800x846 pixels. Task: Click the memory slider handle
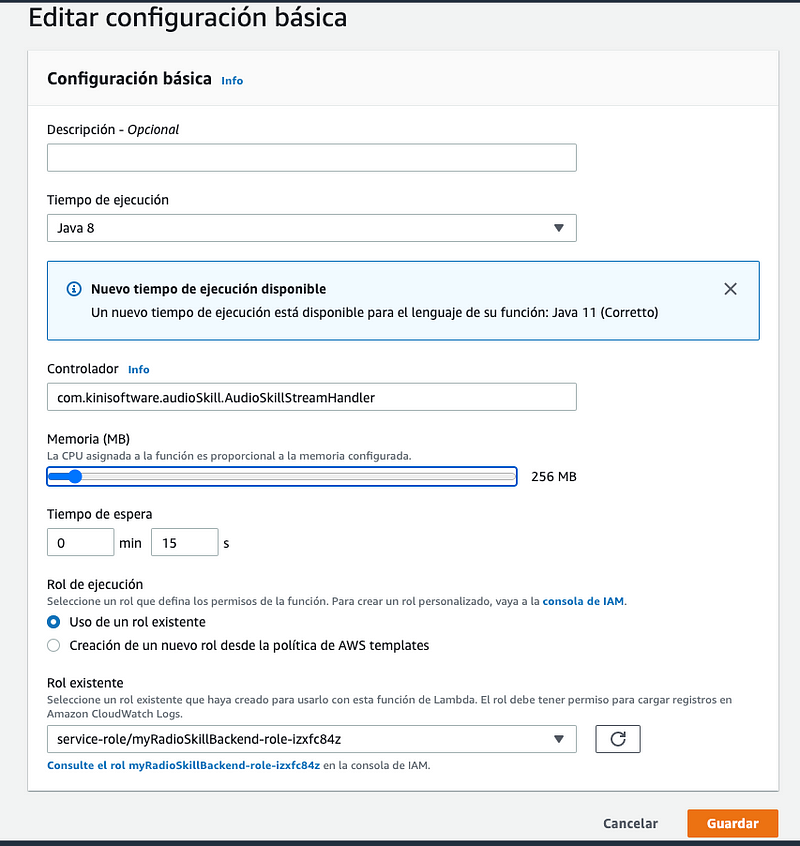(x=74, y=476)
